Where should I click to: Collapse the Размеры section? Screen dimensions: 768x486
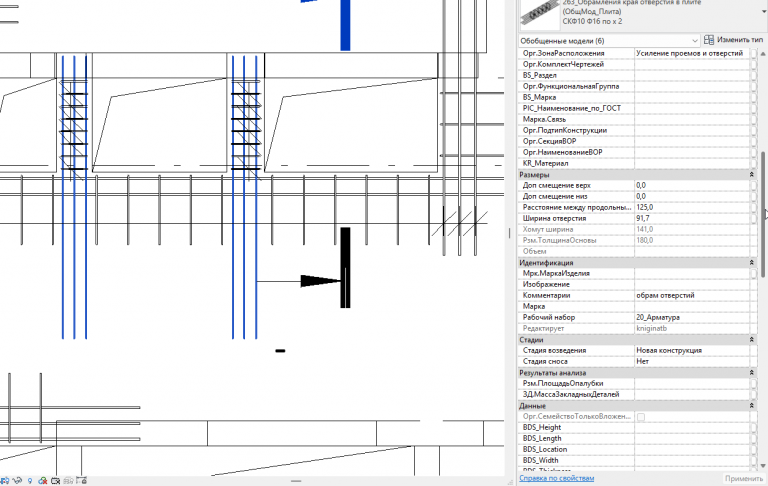[751, 174]
